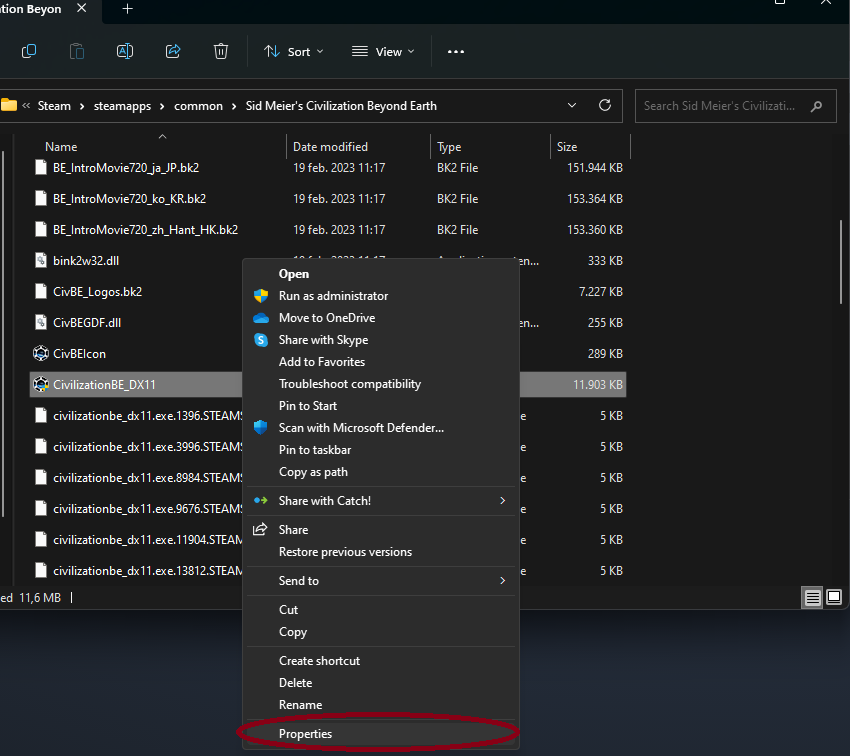The image size is (850, 756).
Task: Expand Share with Catch! submenu
Action: (x=381, y=500)
